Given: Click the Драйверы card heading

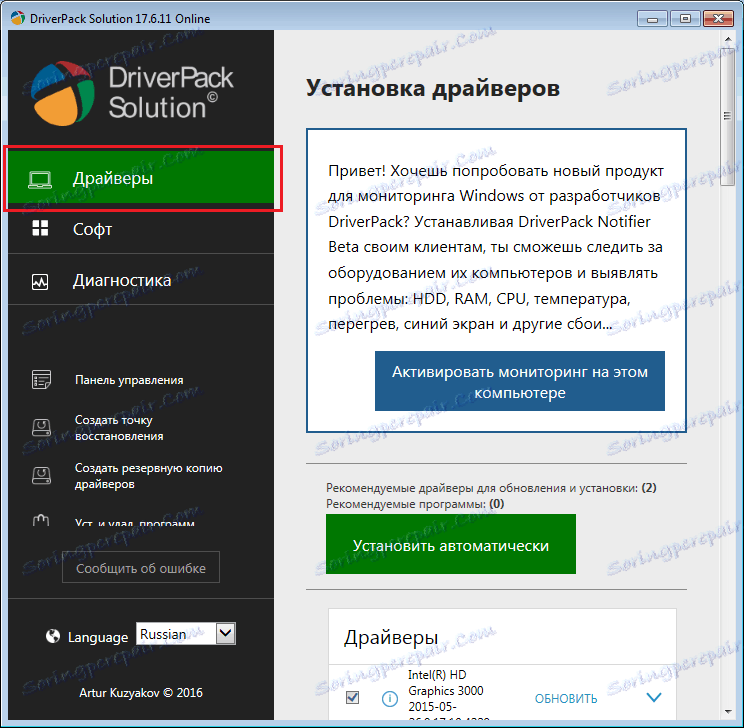Looking at the screenshot, I should 391,638.
